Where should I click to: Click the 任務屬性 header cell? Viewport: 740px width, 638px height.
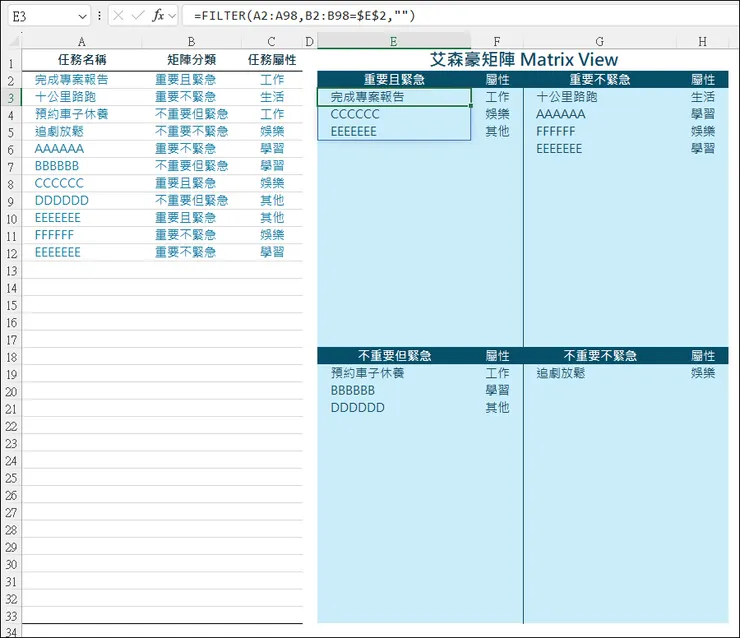[x=272, y=59]
